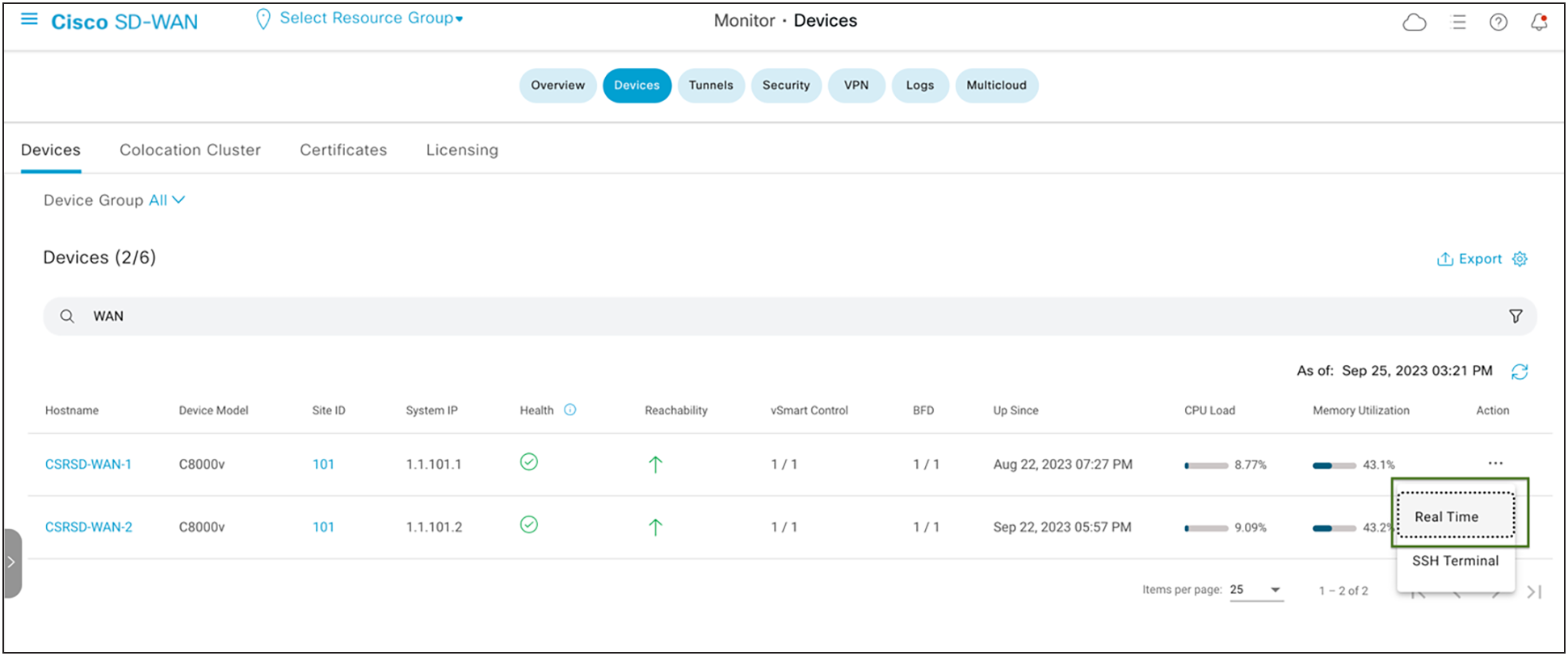The height and width of the screenshot is (656, 1568).
Task: Click the Cisco SD-WAN logo
Action: click(x=124, y=22)
